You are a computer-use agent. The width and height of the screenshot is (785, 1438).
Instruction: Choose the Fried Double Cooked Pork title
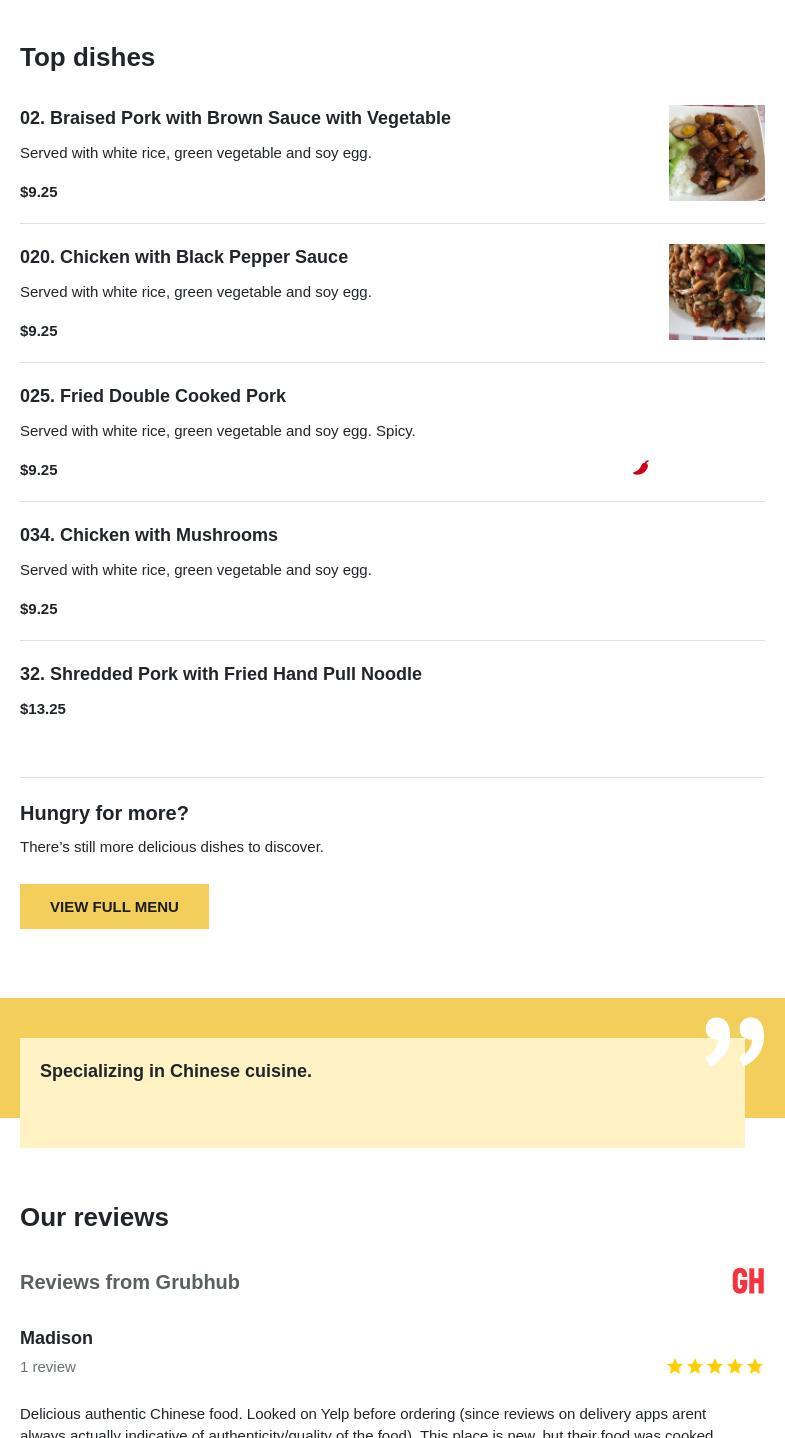[x=153, y=396]
